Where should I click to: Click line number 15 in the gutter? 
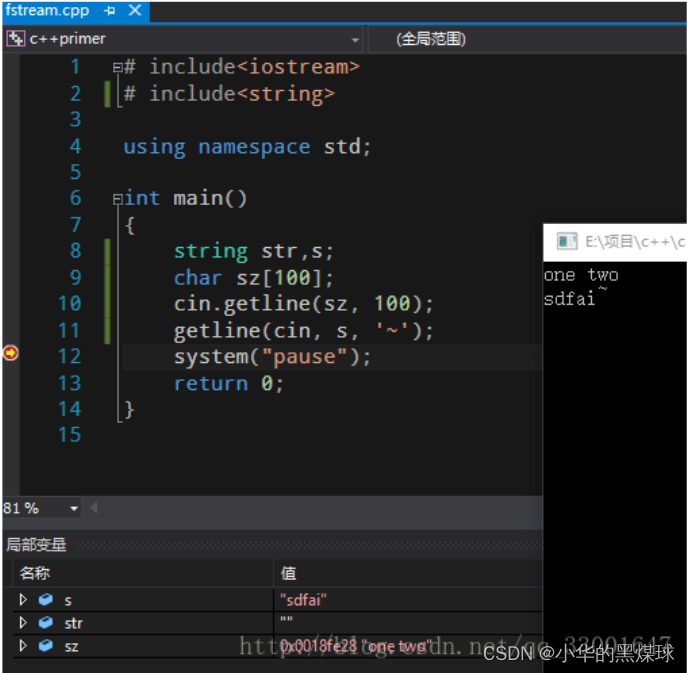tap(70, 435)
